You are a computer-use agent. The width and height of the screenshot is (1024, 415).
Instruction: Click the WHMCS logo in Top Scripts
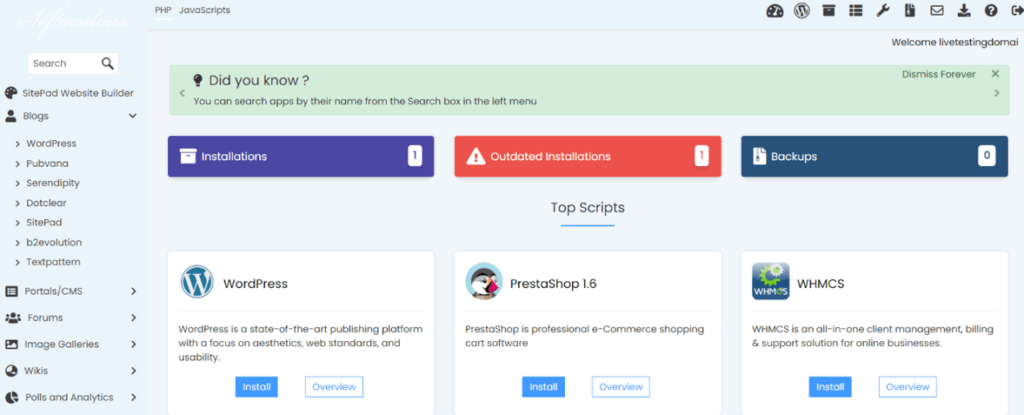click(771, 281)
